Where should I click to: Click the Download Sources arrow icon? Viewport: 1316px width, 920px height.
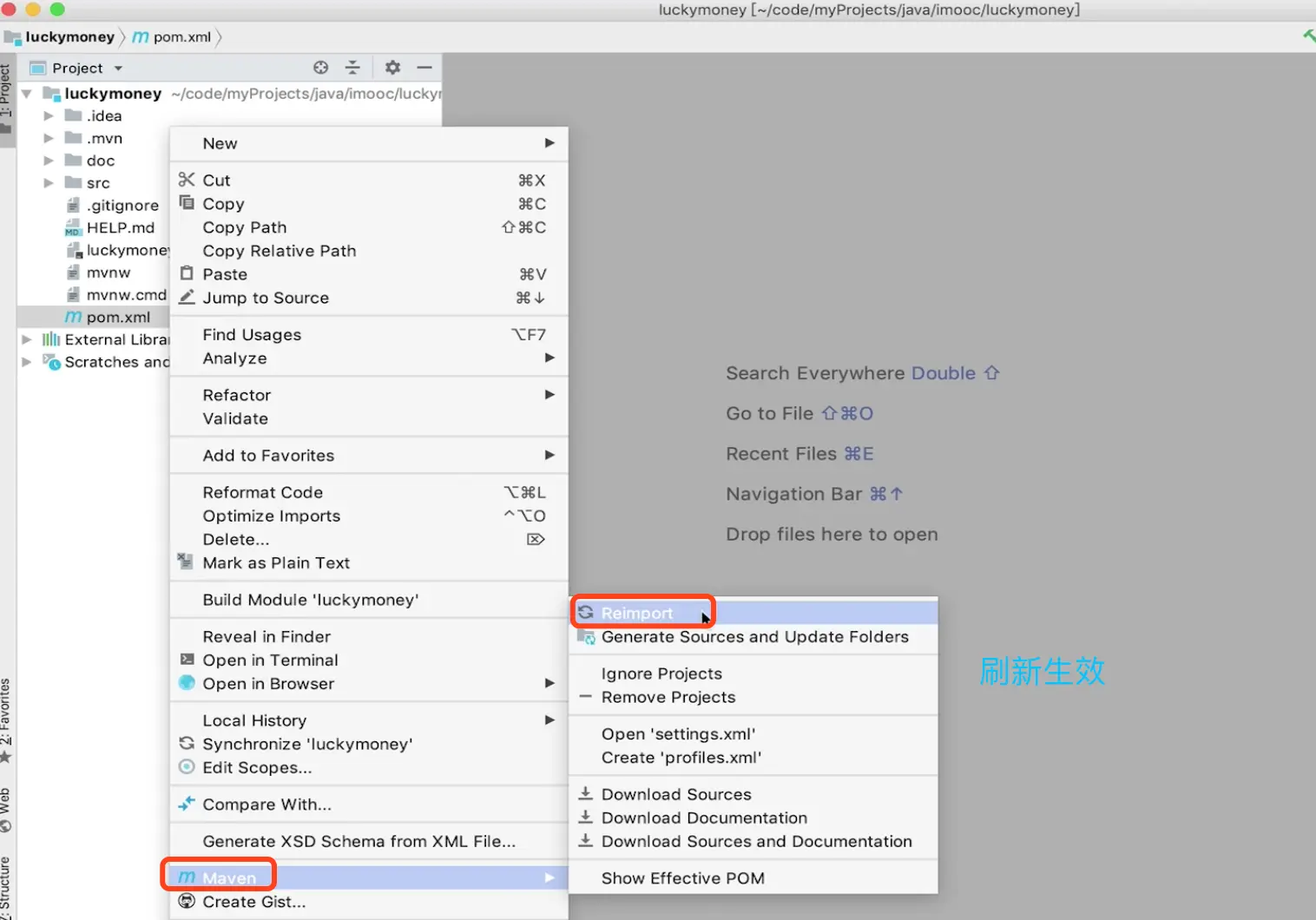[586, 793]
